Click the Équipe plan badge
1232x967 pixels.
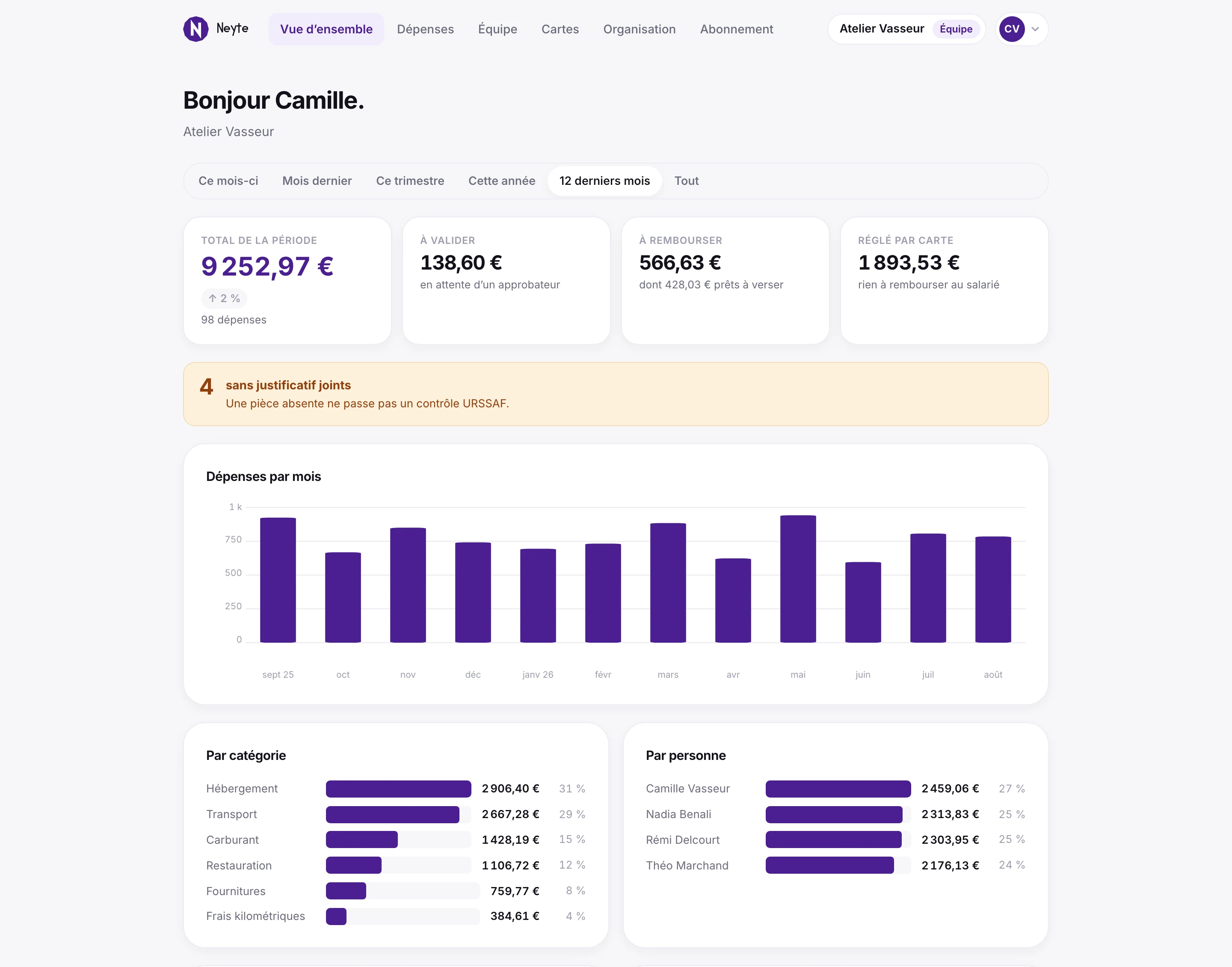pos(956,29)
